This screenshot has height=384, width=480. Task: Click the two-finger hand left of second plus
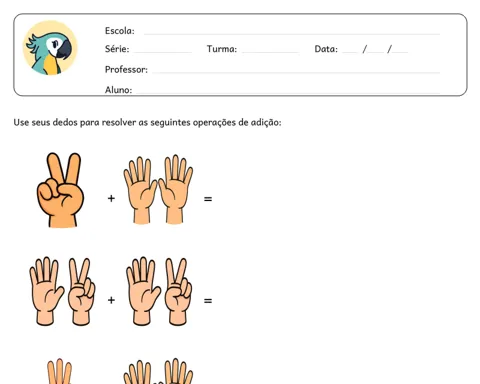tap(81, 292)
